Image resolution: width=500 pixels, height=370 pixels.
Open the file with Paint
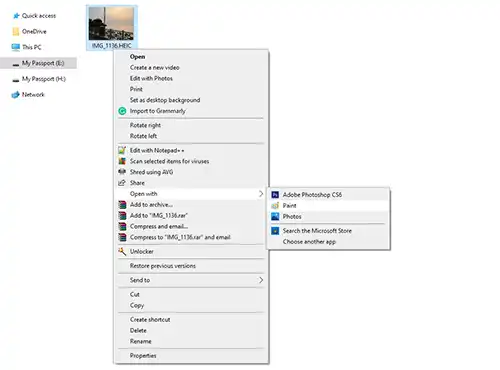coord(328,206)
